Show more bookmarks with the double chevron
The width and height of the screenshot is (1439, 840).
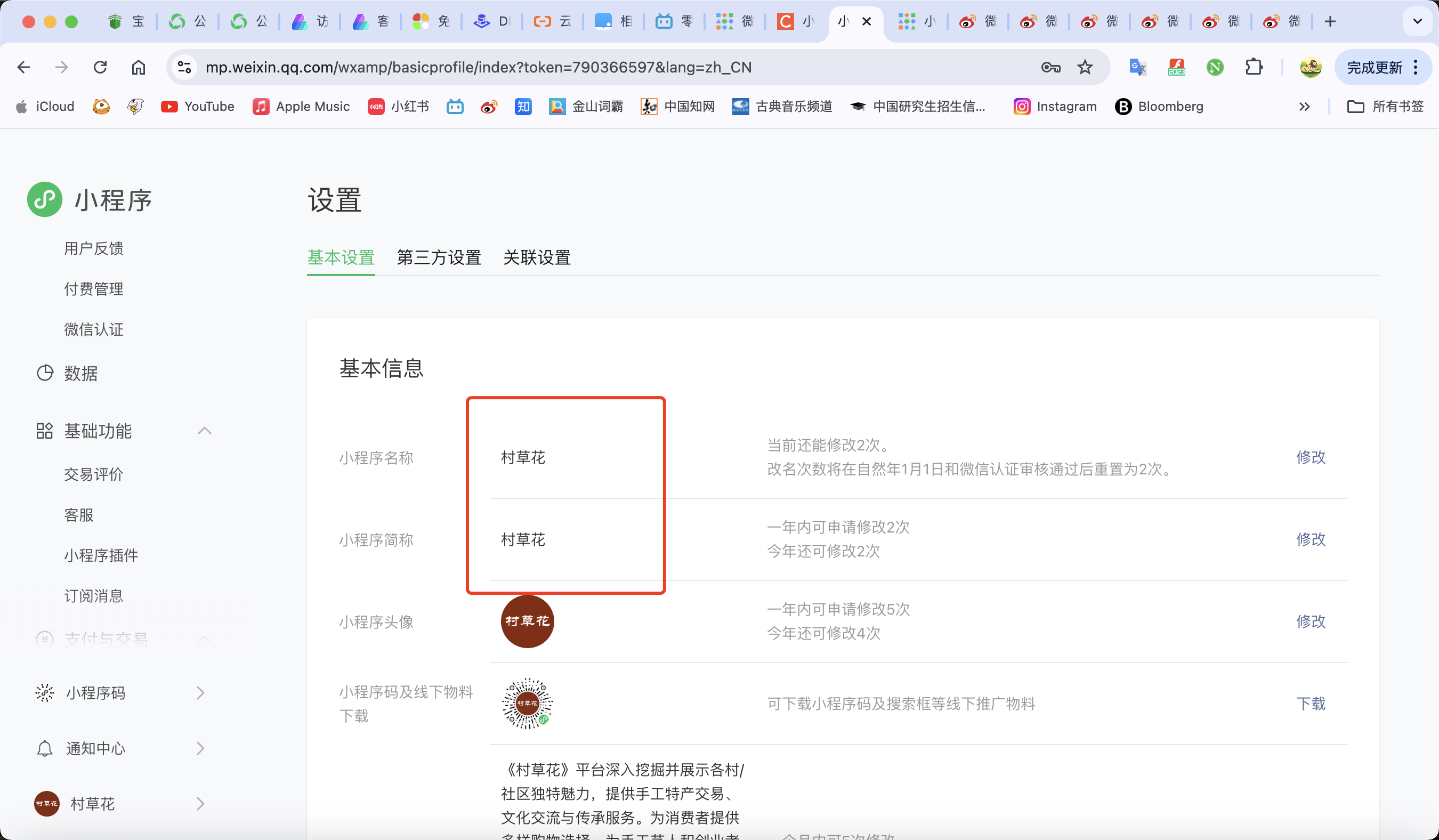click(x=1304, y=107)
